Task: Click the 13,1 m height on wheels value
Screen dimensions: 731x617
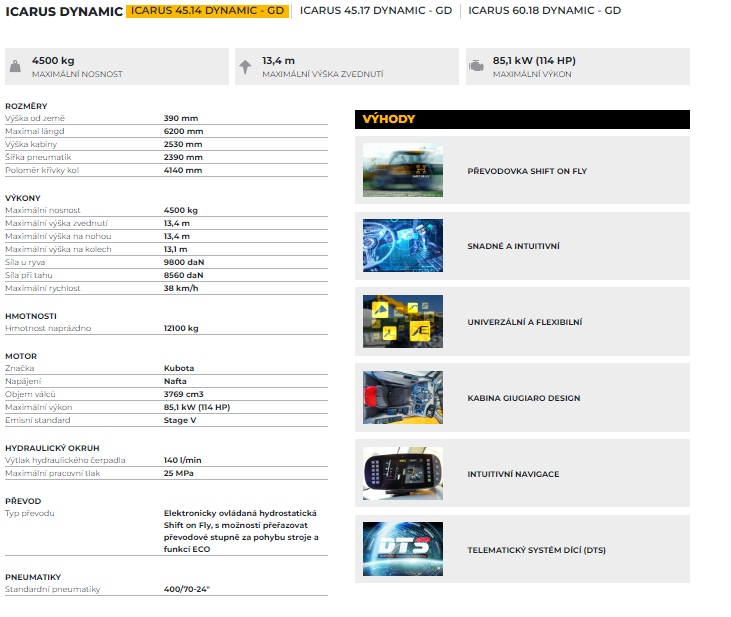Action: coord(175,250)
